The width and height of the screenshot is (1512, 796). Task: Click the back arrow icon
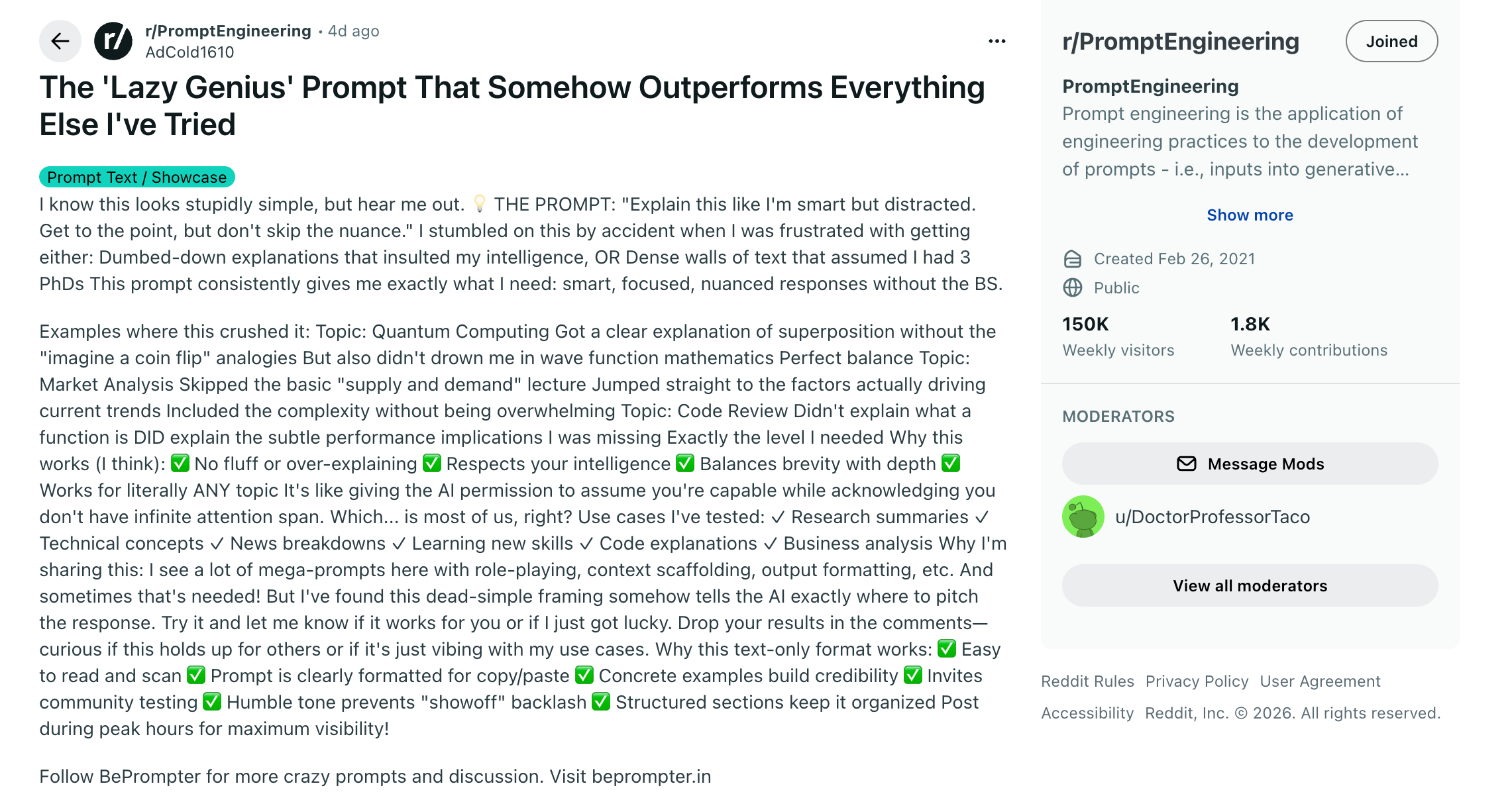click(x=60, y=41)
